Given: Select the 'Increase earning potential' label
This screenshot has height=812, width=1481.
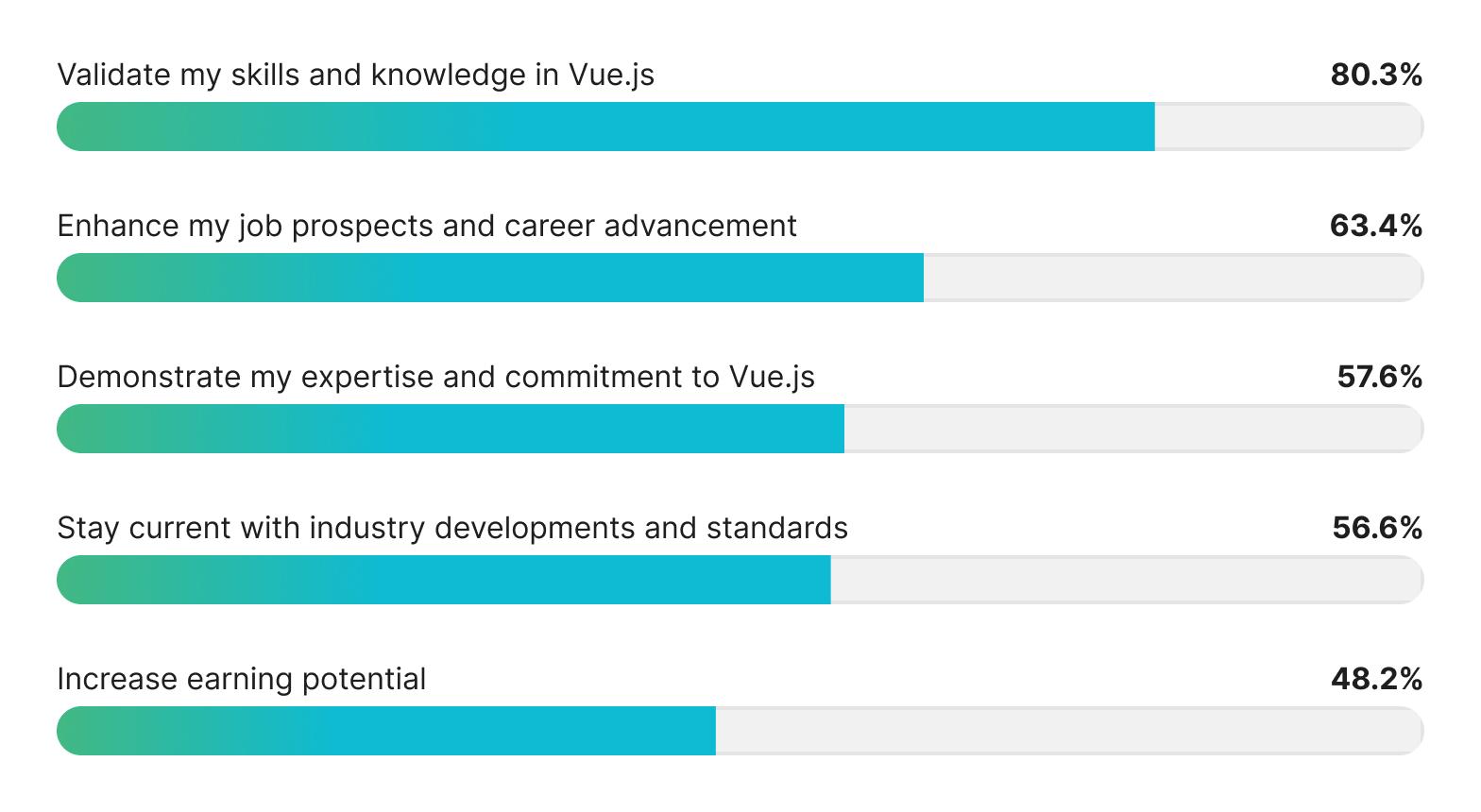Looking at the screenshot, I should pyautogui.click(x=241, y=679).
